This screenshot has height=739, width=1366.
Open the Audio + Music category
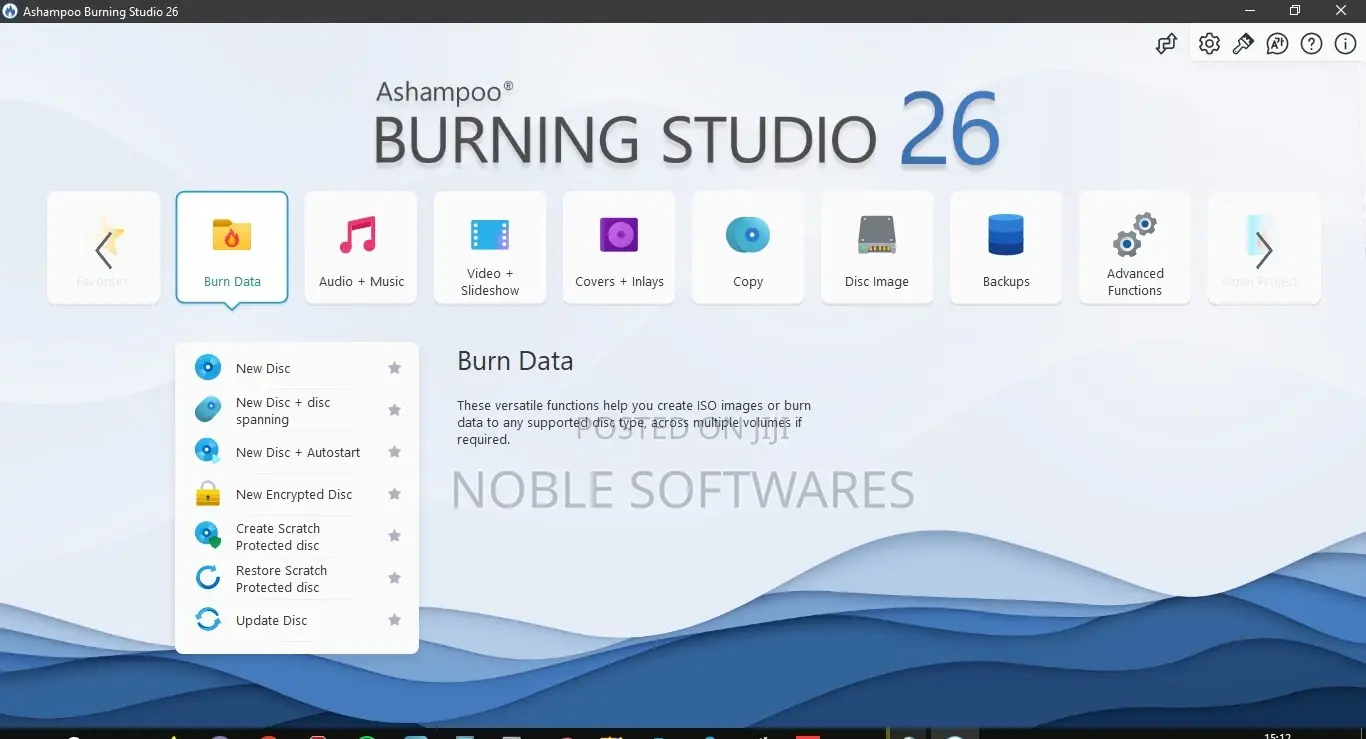(361, 247)
